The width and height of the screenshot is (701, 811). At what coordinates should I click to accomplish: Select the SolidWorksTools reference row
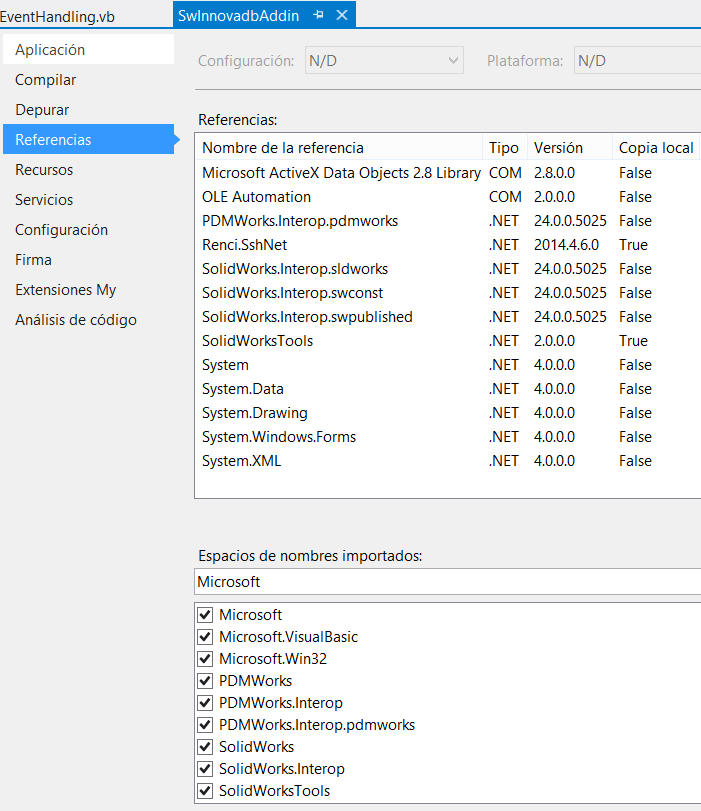[x=448, y=341]
